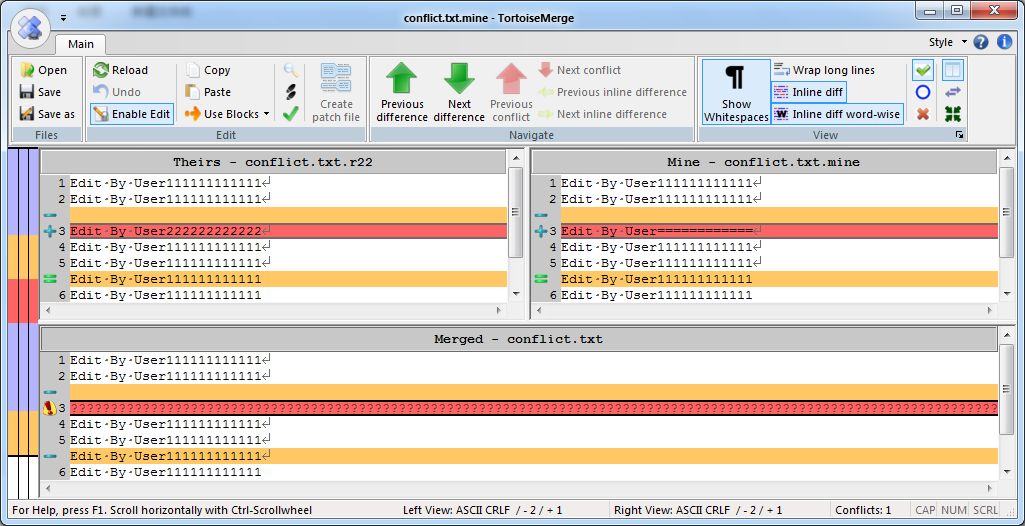
Task: Open the quick access toolbar customize arrow
Action: [63, 18]
